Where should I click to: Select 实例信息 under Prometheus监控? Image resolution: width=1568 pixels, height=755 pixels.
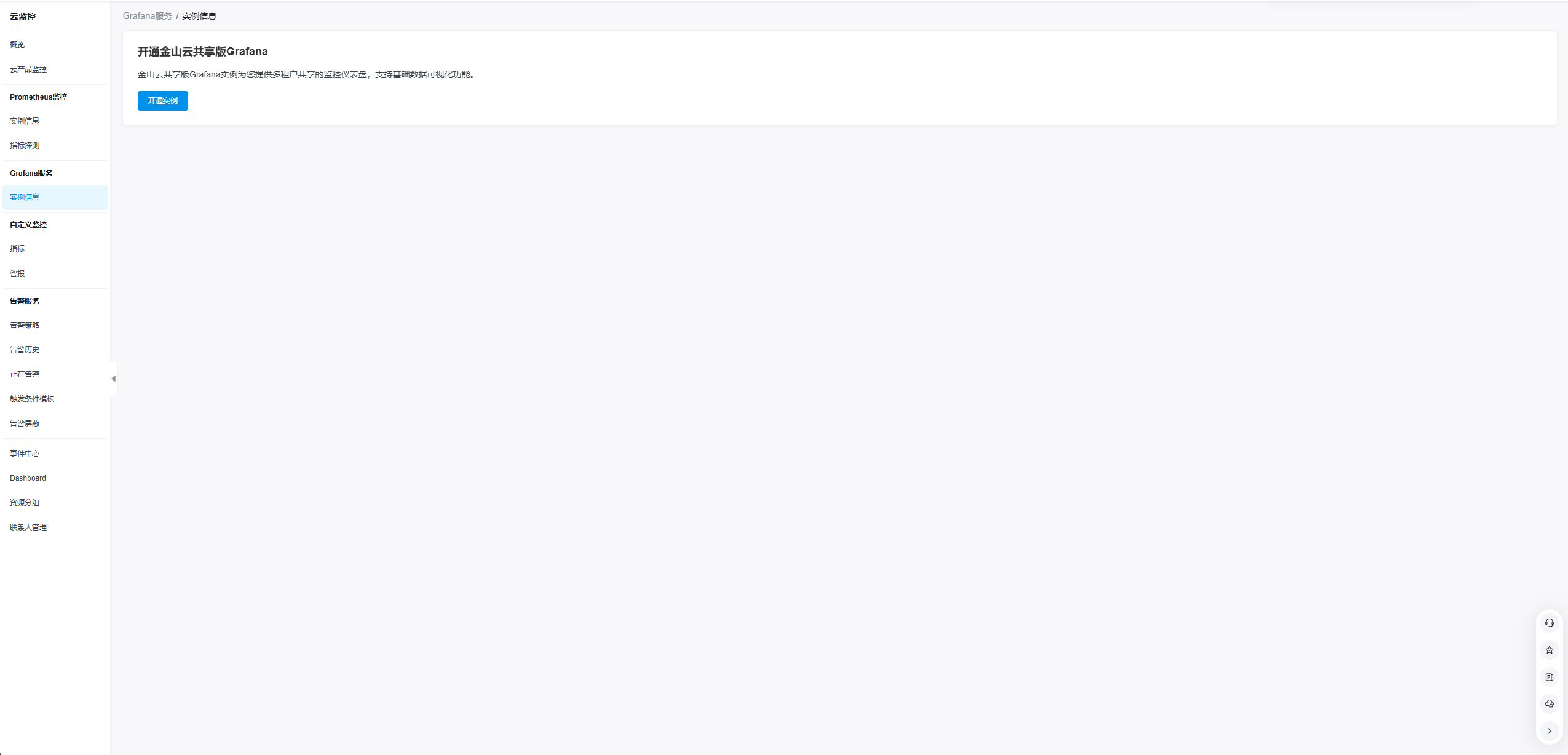click(25, 121)
